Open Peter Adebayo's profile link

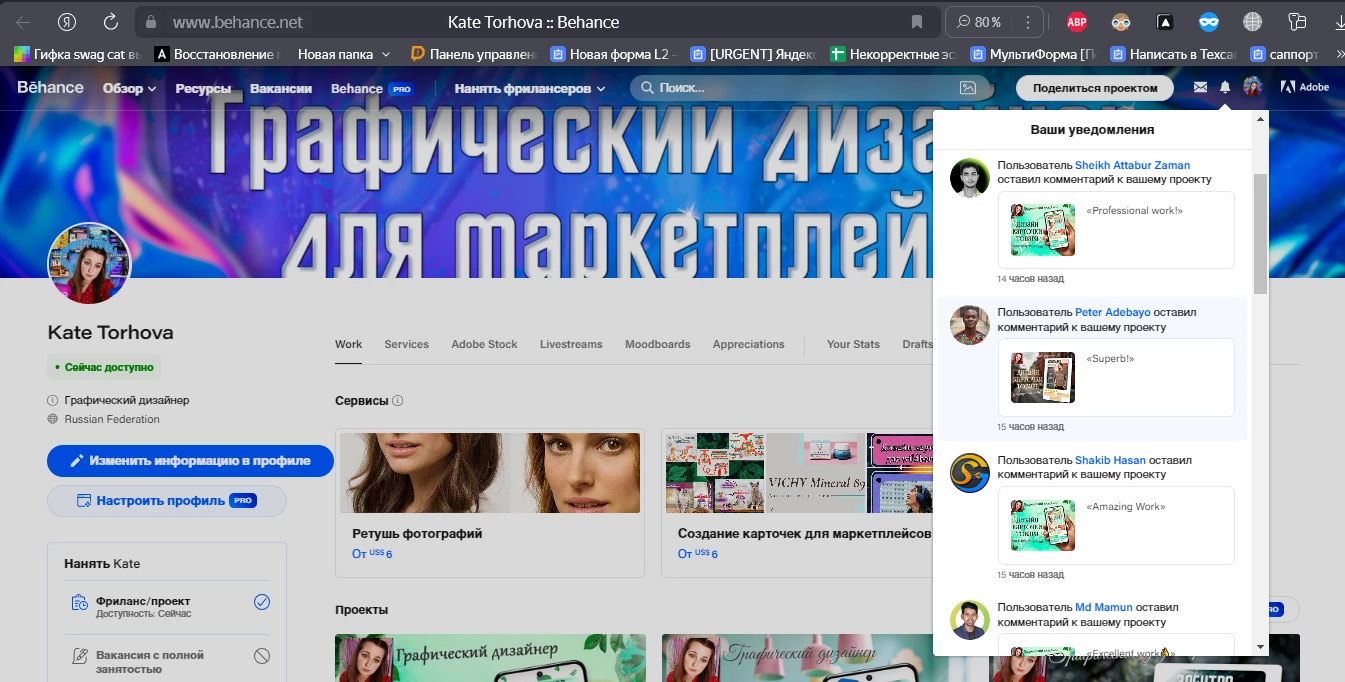click(1112, 312)
